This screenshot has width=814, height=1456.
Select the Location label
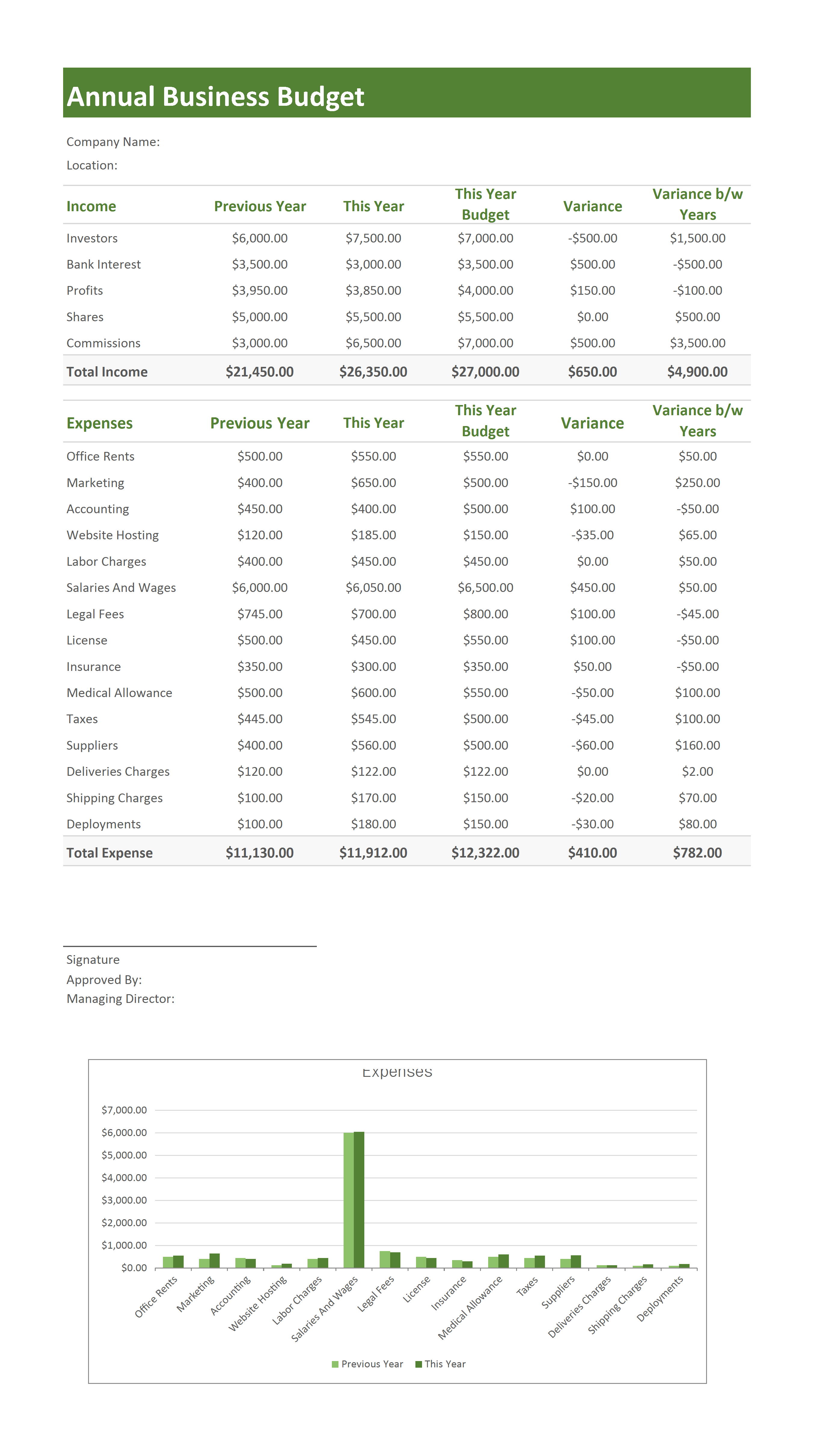(x=92, y=165)
